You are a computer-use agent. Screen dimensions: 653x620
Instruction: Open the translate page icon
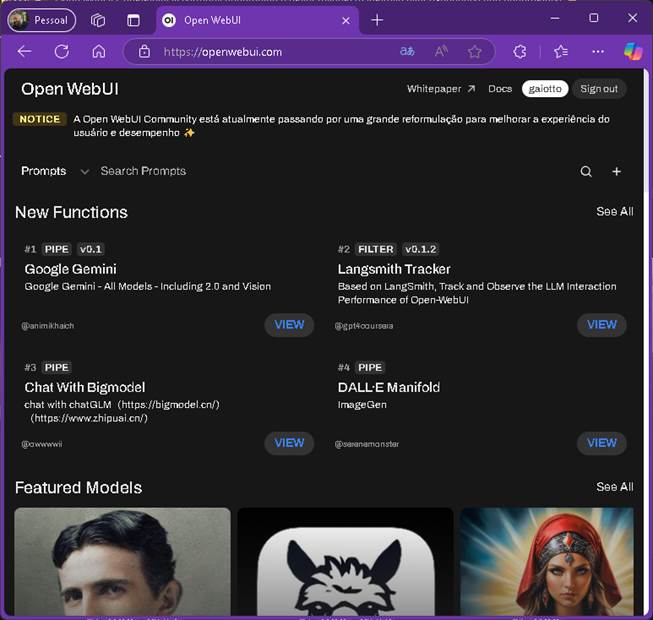[x=407, y=52]
